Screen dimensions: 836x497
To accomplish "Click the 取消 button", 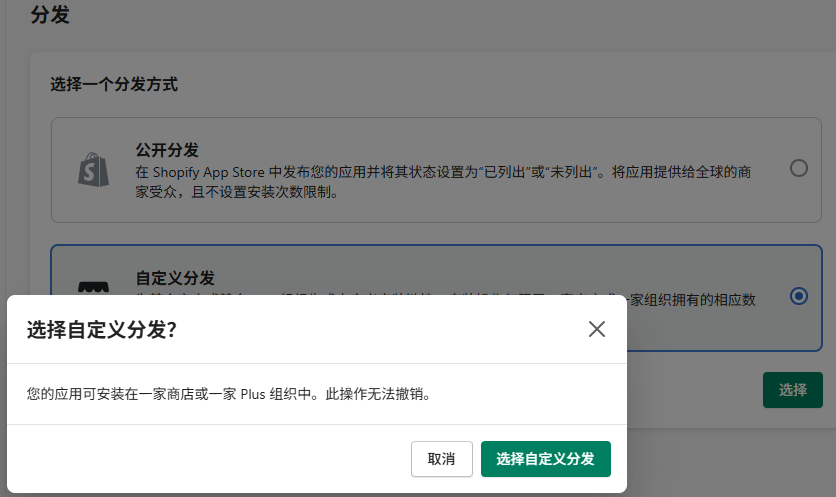I will (x=441, y=459).
